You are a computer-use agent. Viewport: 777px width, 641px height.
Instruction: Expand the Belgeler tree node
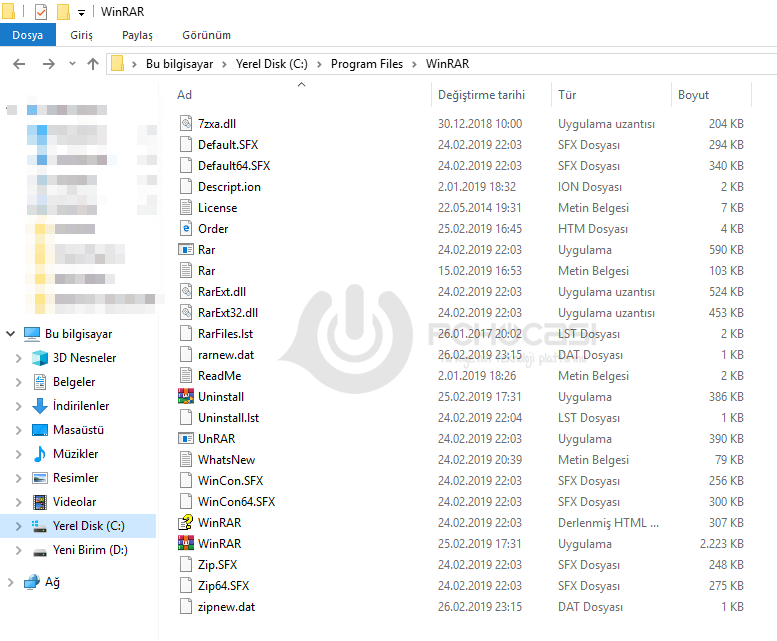(18, 382)
